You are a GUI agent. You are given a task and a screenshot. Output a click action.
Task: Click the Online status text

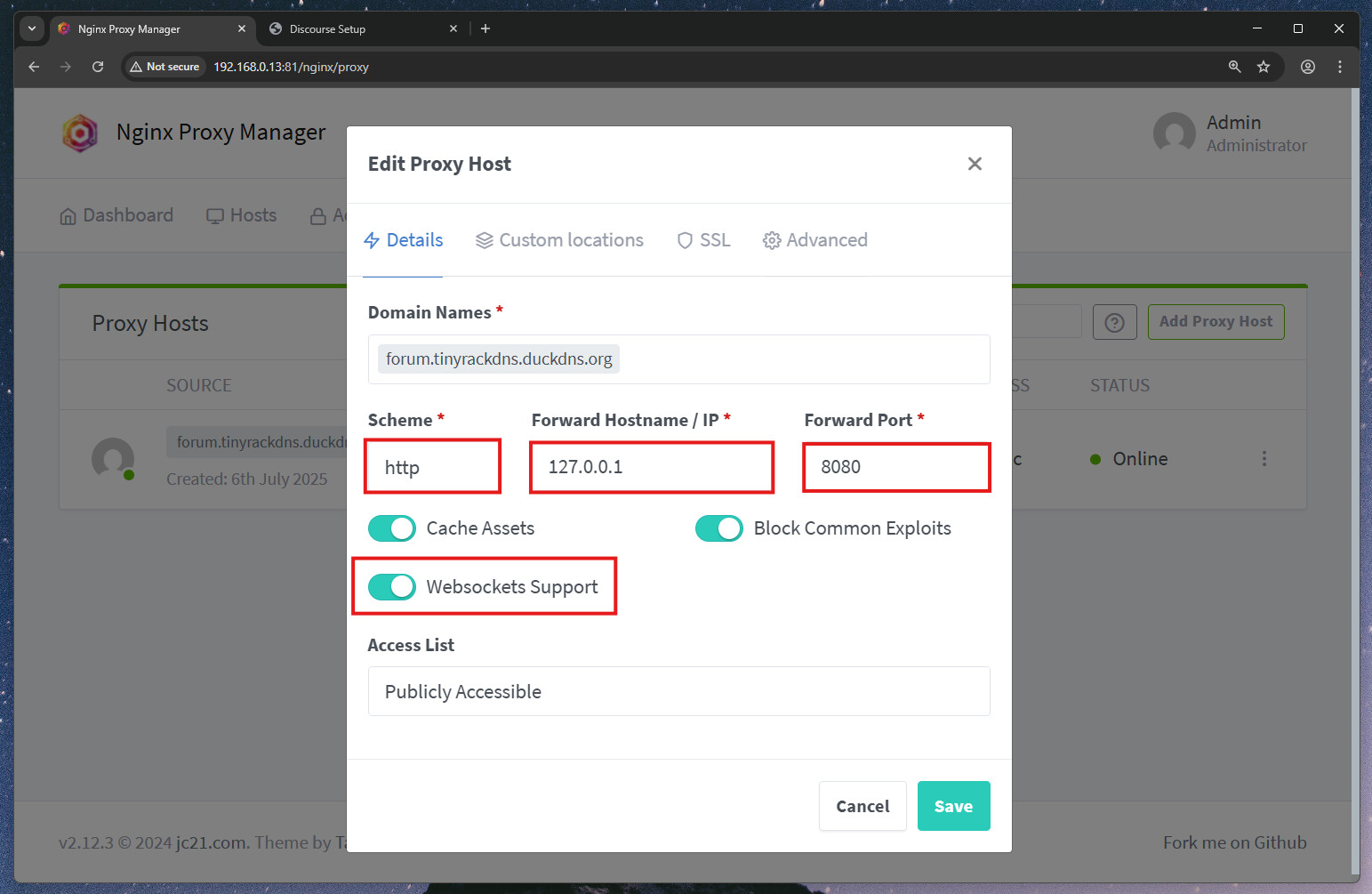pos(1140,459)
